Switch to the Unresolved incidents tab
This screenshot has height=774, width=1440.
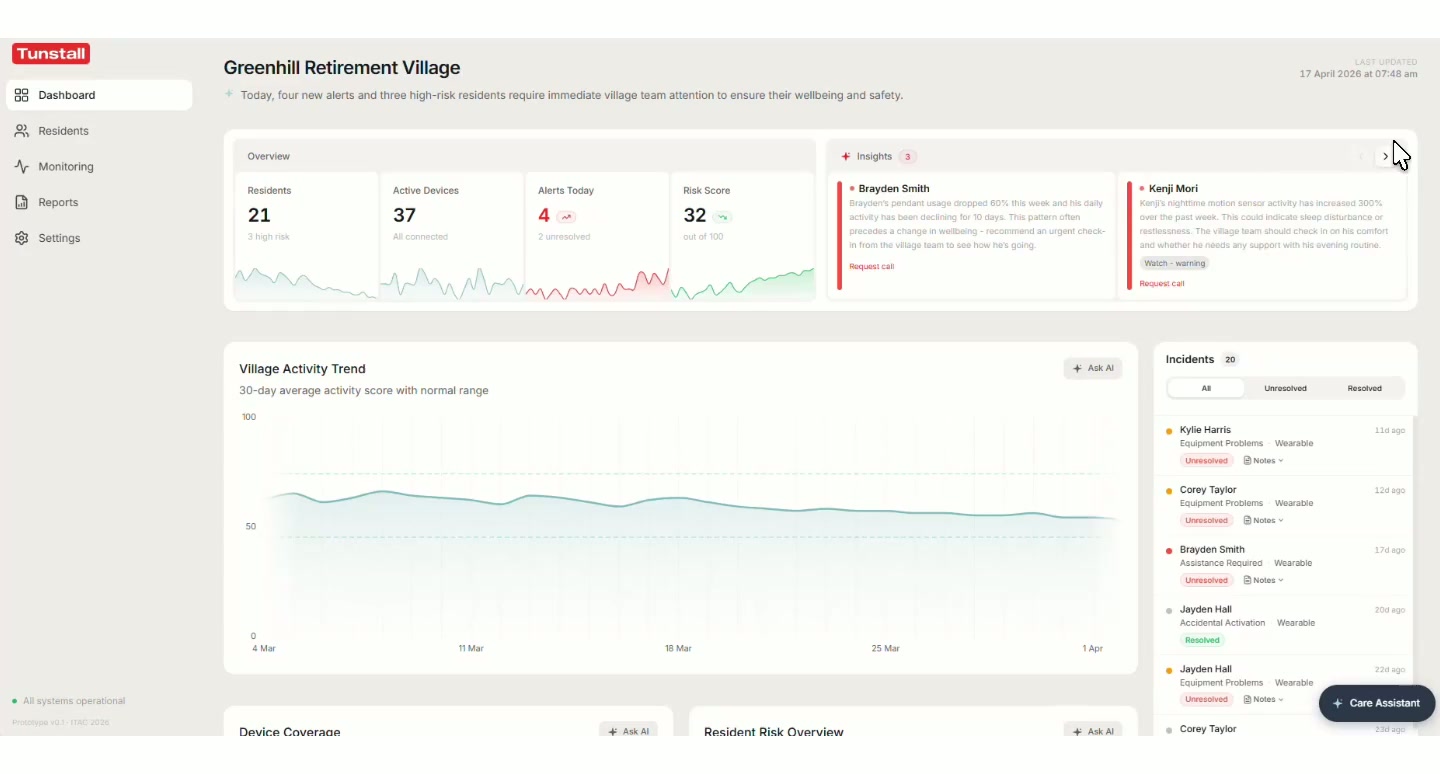[1285, 388]
